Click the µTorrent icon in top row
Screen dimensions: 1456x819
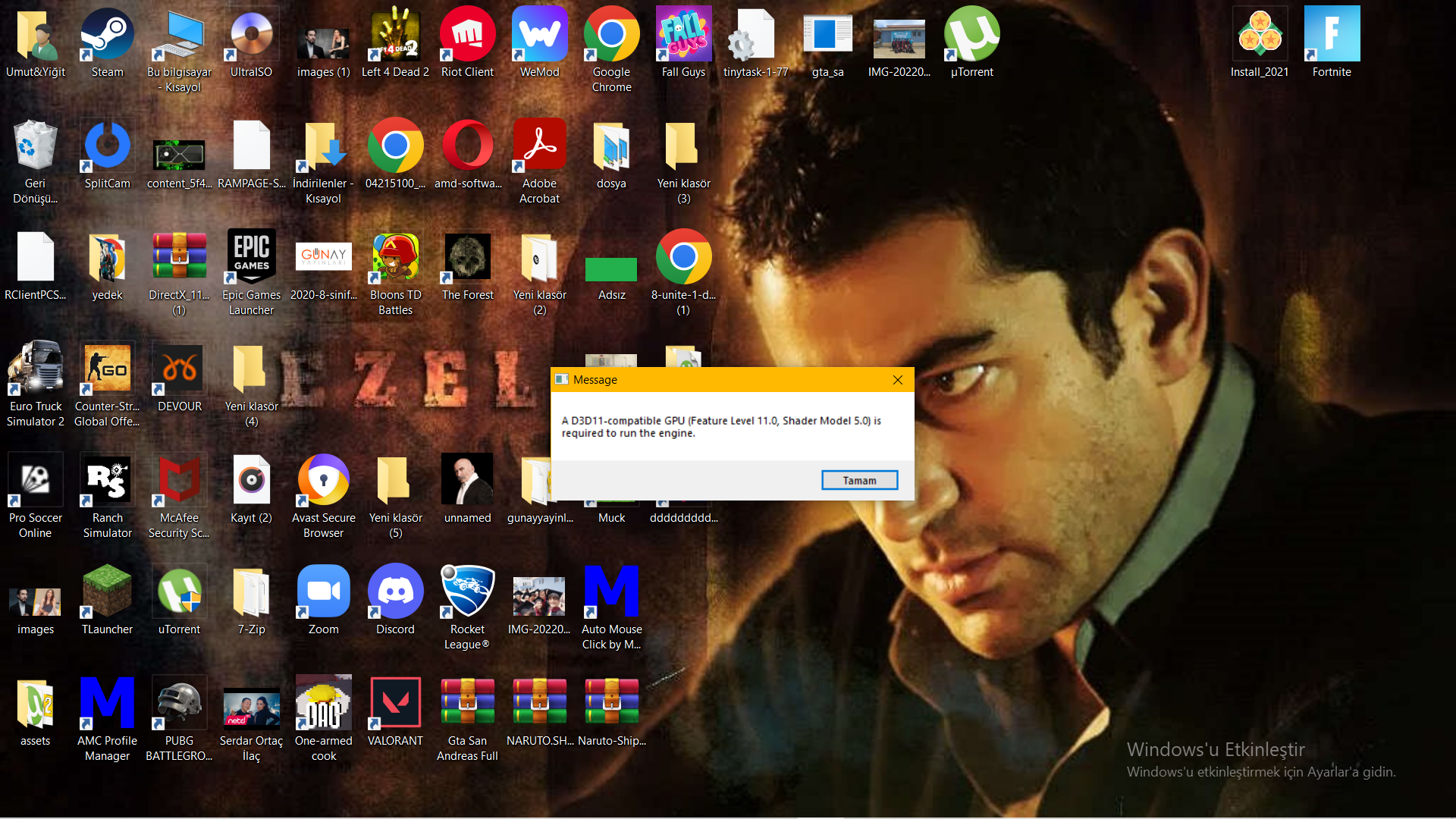[971, 35]
